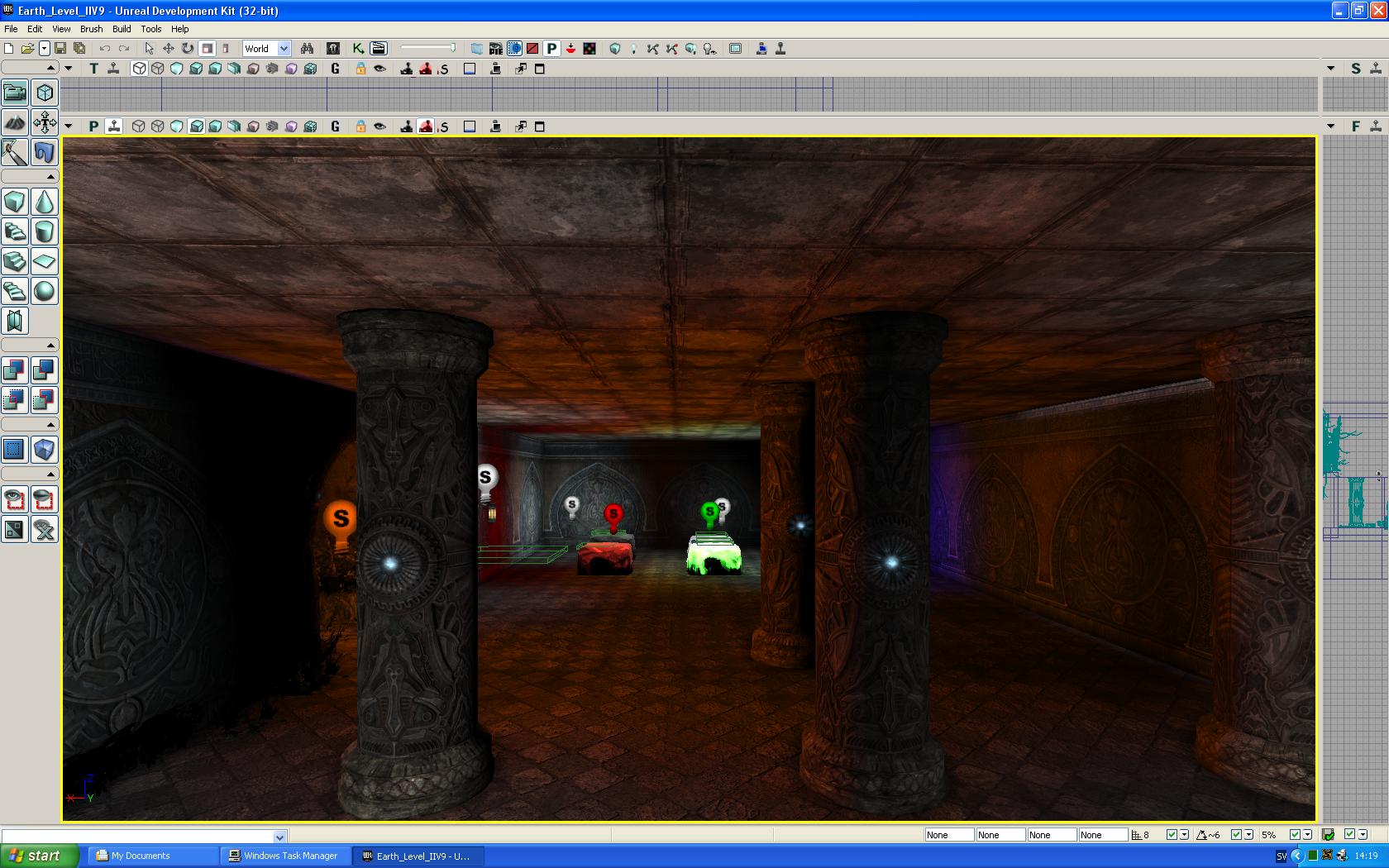This screenshot has height=868, width=1389.
Task: Switch to My Documents taskbar window
Action: [x=153, y=856]
